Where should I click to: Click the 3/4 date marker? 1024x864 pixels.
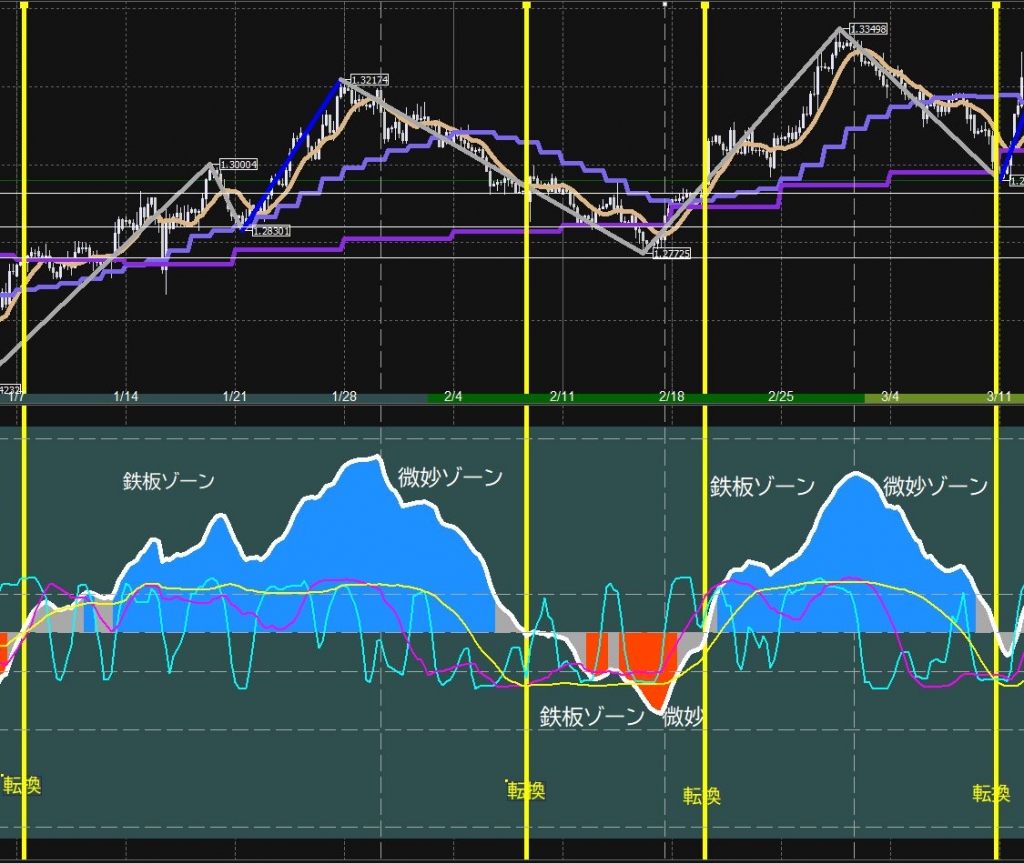pyautogui.click(x=889, y=397)
